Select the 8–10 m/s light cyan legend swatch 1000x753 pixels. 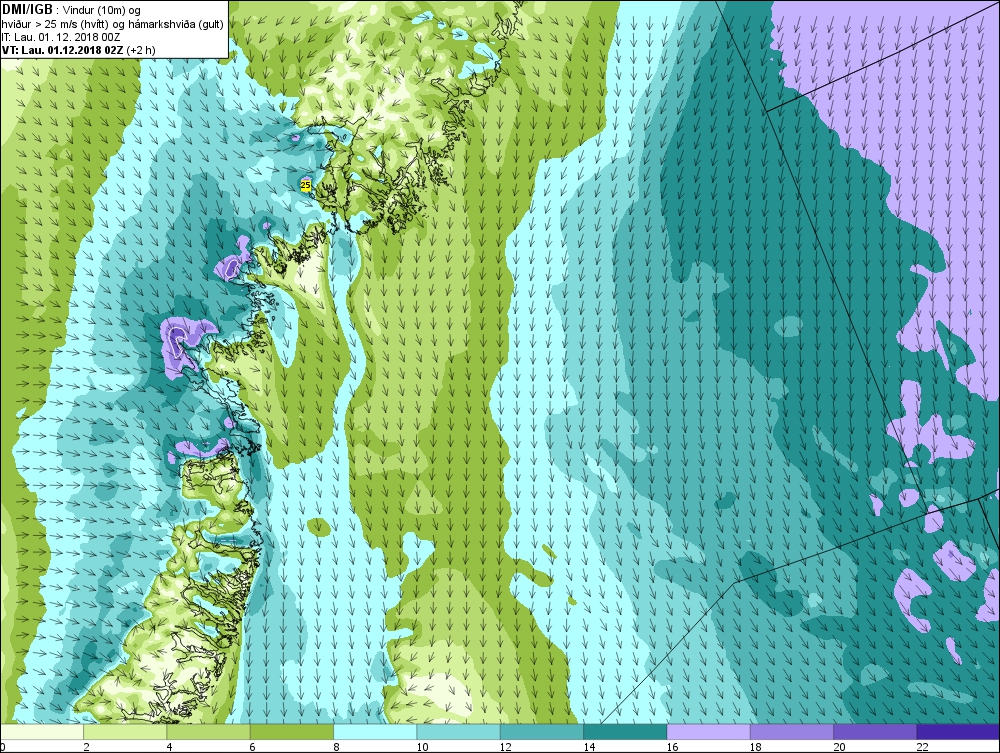[375, 731]
